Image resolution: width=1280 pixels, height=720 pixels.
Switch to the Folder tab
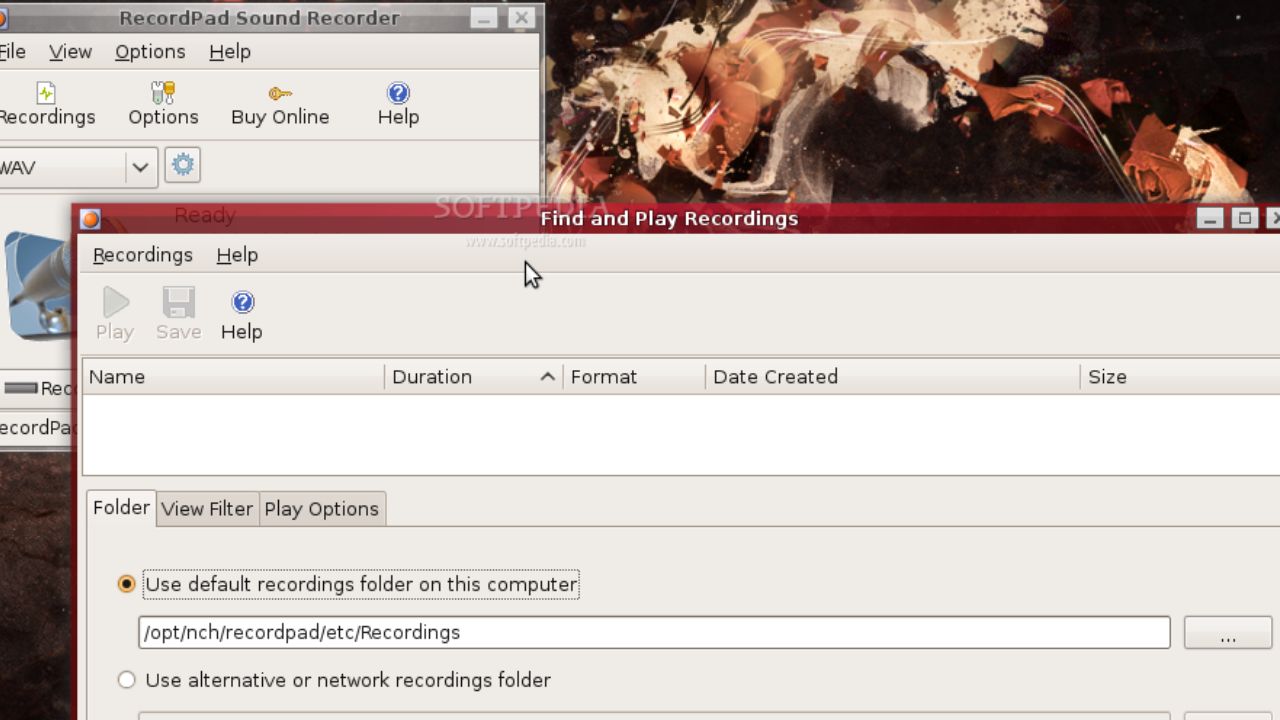[121, 508]
